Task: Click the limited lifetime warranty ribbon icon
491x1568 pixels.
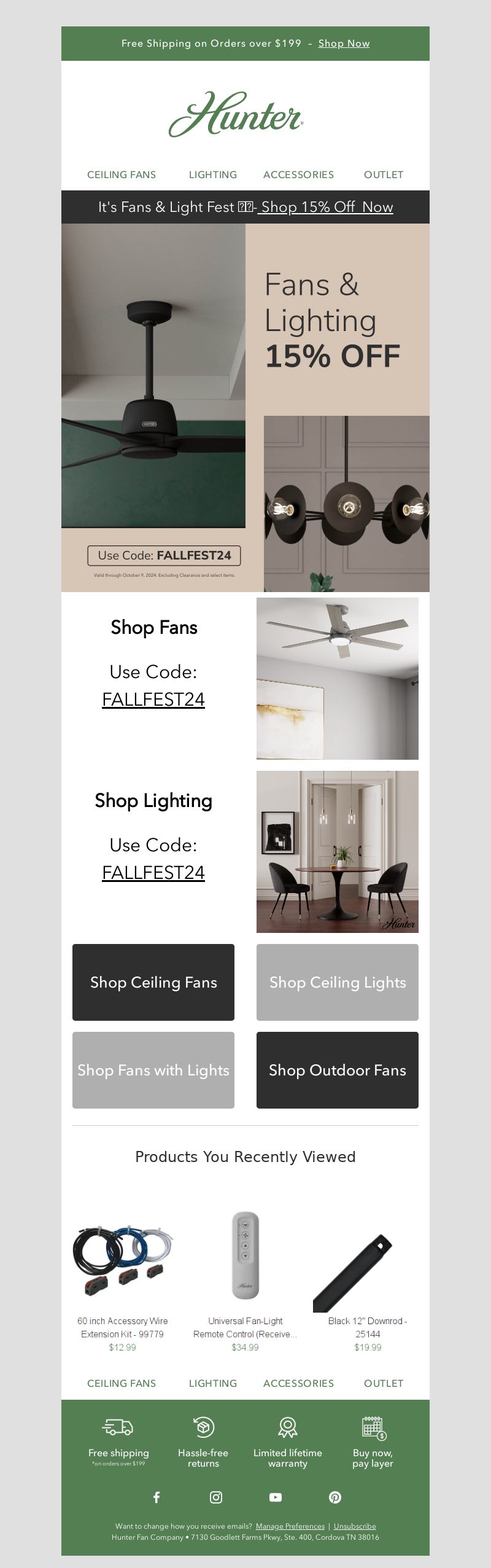Action: pyautogui.click(x=288, y=1427)
